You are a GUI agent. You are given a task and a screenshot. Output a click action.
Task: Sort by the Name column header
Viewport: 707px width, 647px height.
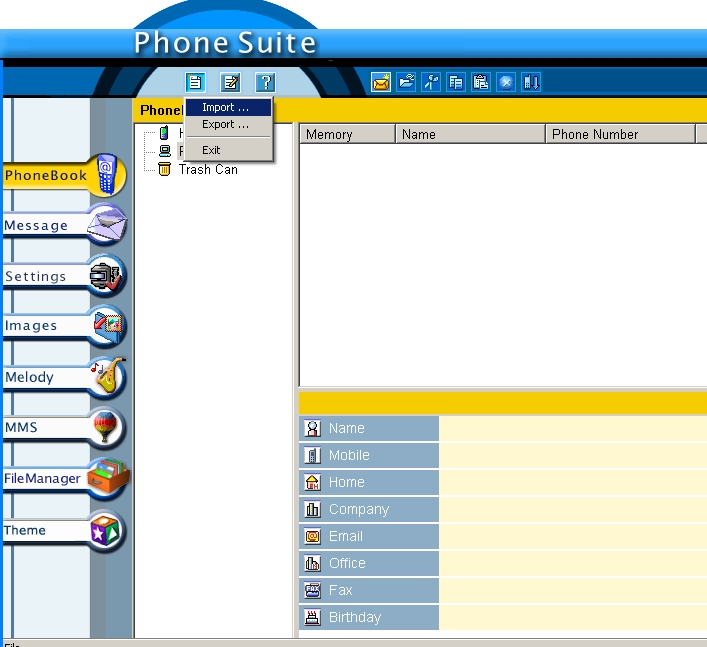click(470, 134)
